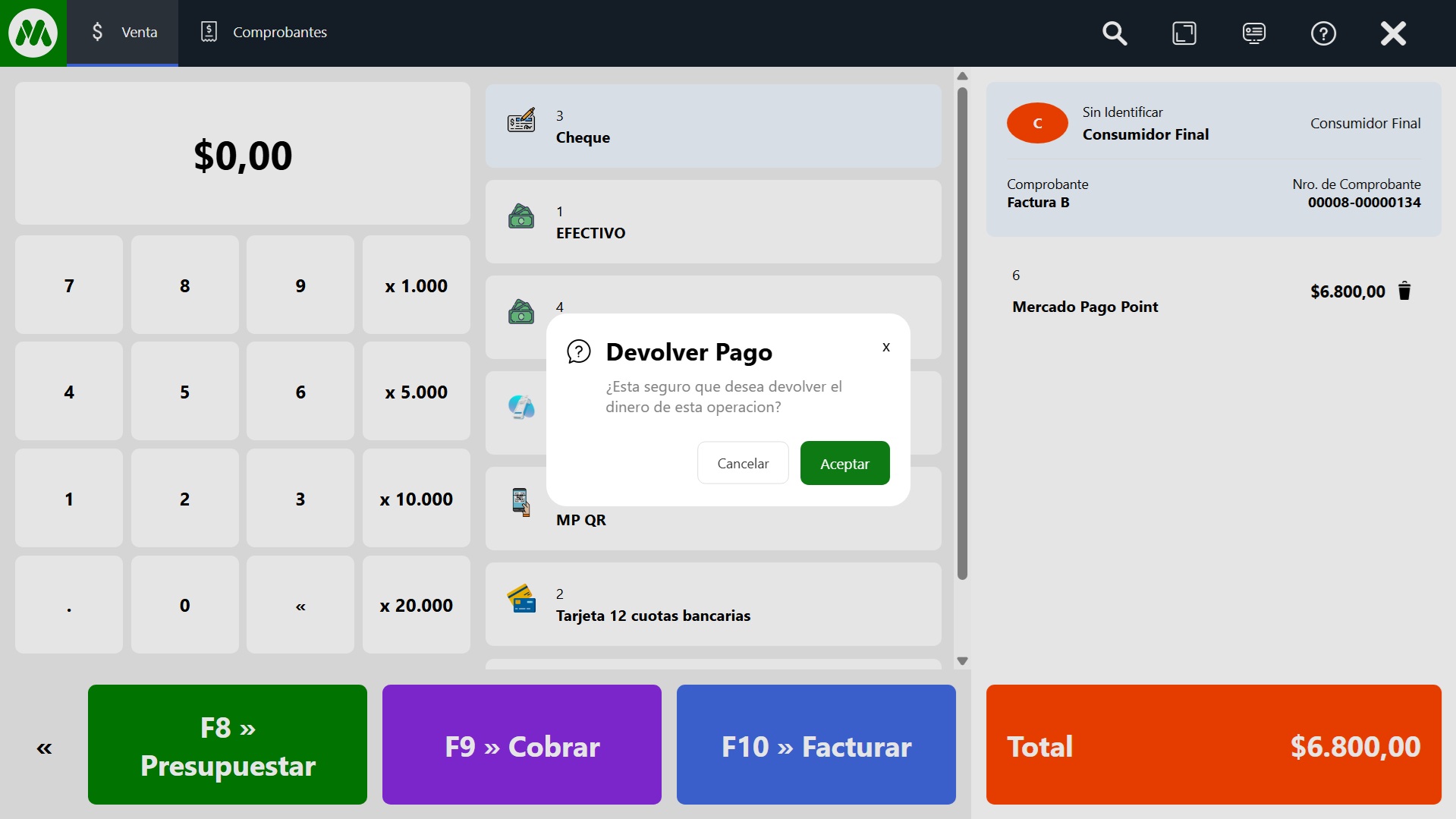
Task: Click the display monitor icon in top bar
Action: pos(1253,33)
